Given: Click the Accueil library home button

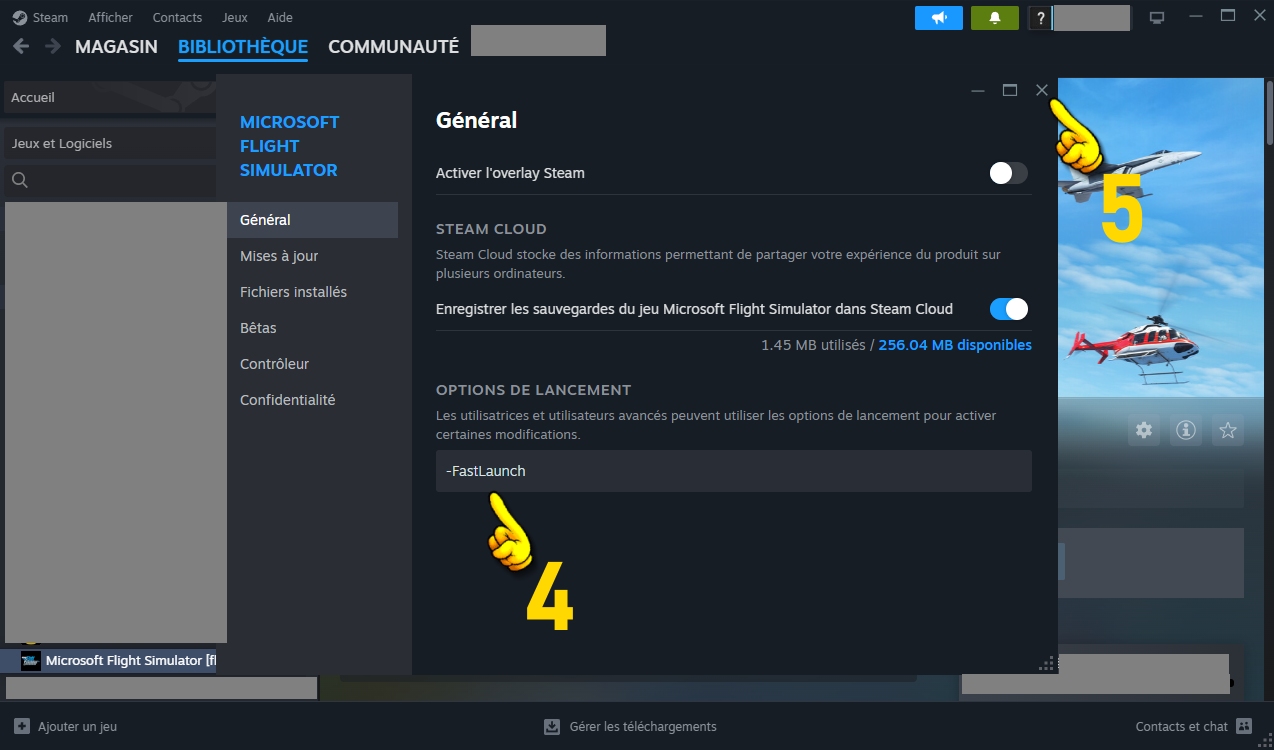Looking at the screenshot, I should coord(110,98).
